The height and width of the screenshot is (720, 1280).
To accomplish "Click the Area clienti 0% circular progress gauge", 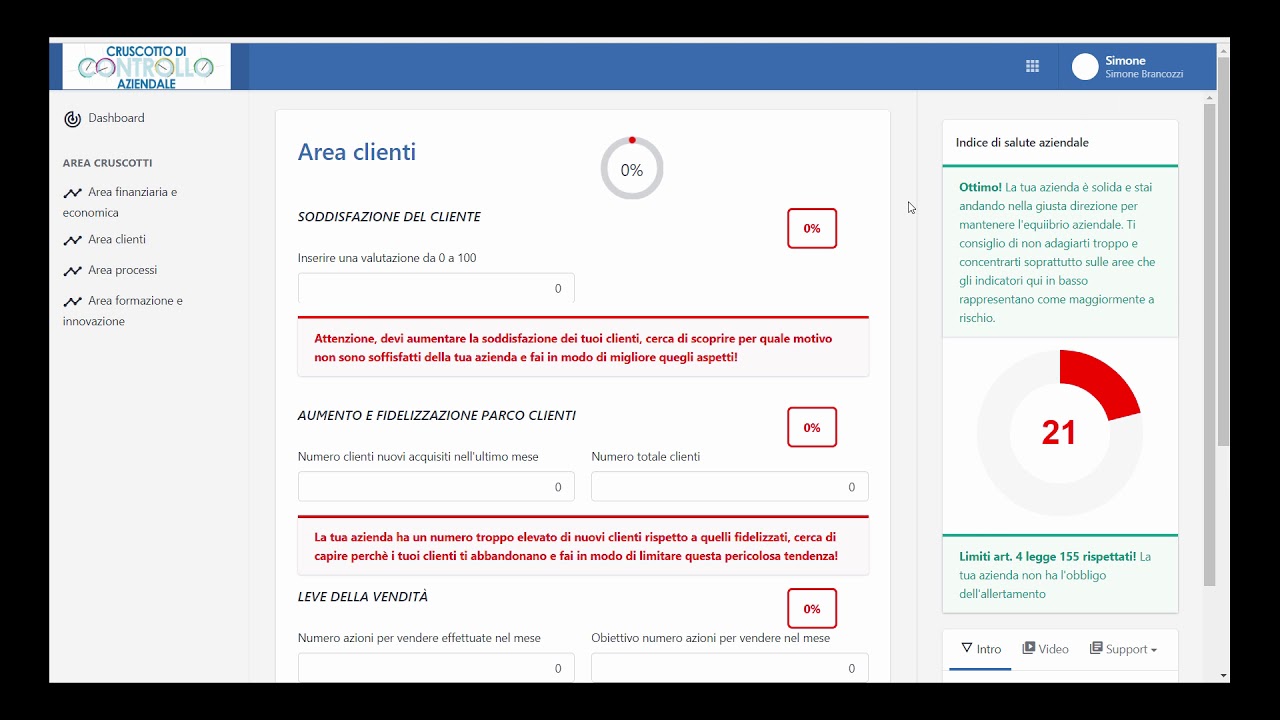I will (x=631, y=169).
